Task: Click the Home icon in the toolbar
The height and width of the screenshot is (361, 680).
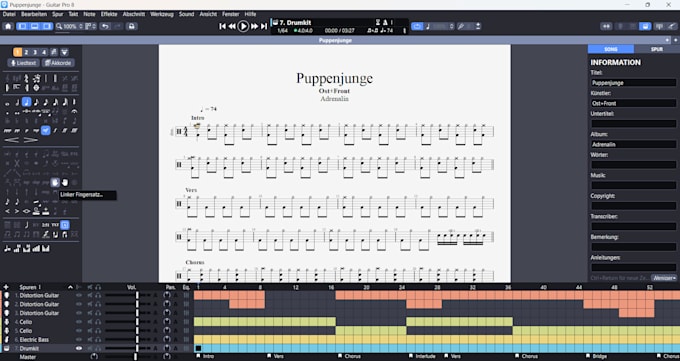Action: click(8, 26)
